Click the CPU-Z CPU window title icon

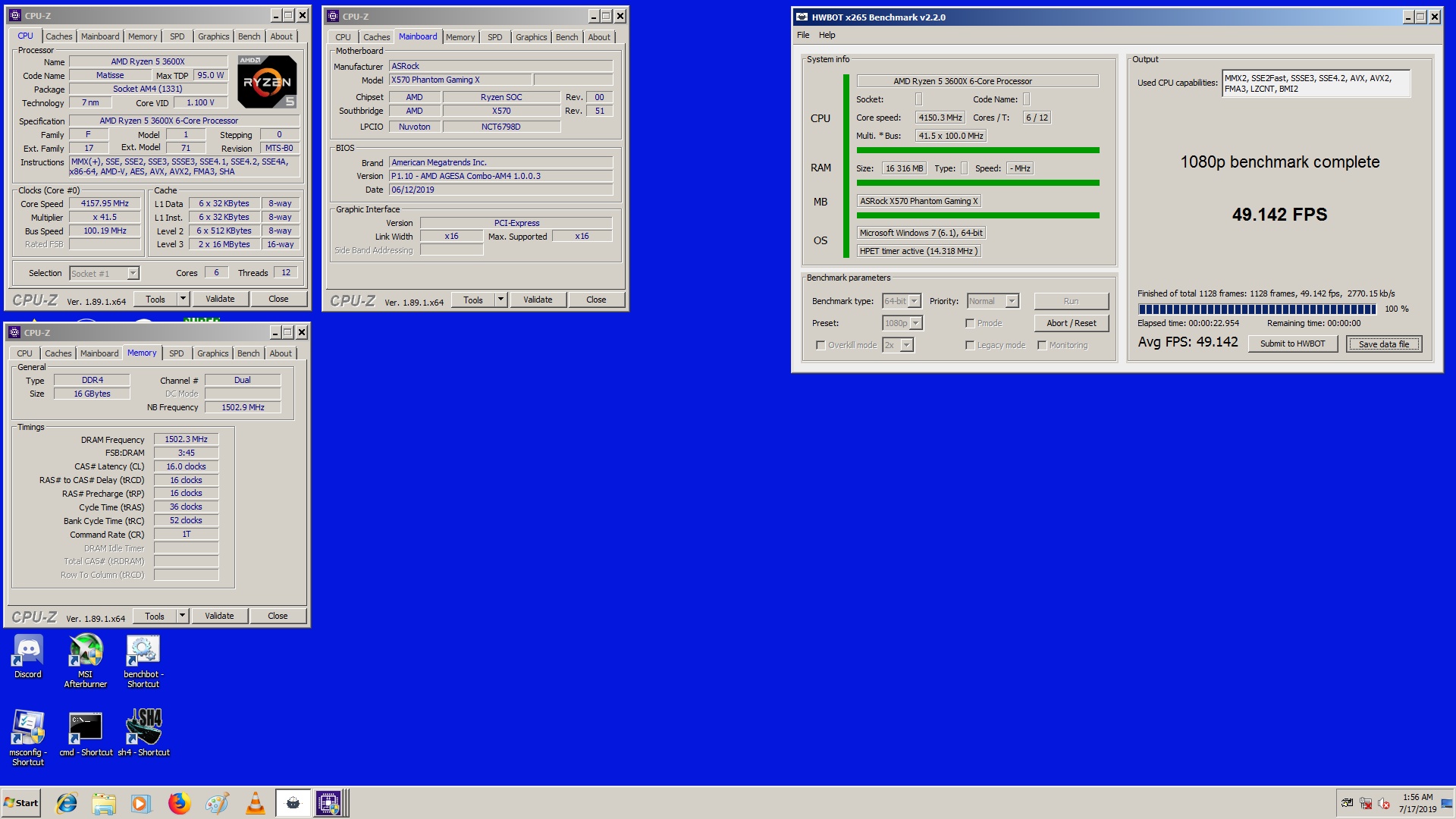pyautogui.click(x=15, y=15)
